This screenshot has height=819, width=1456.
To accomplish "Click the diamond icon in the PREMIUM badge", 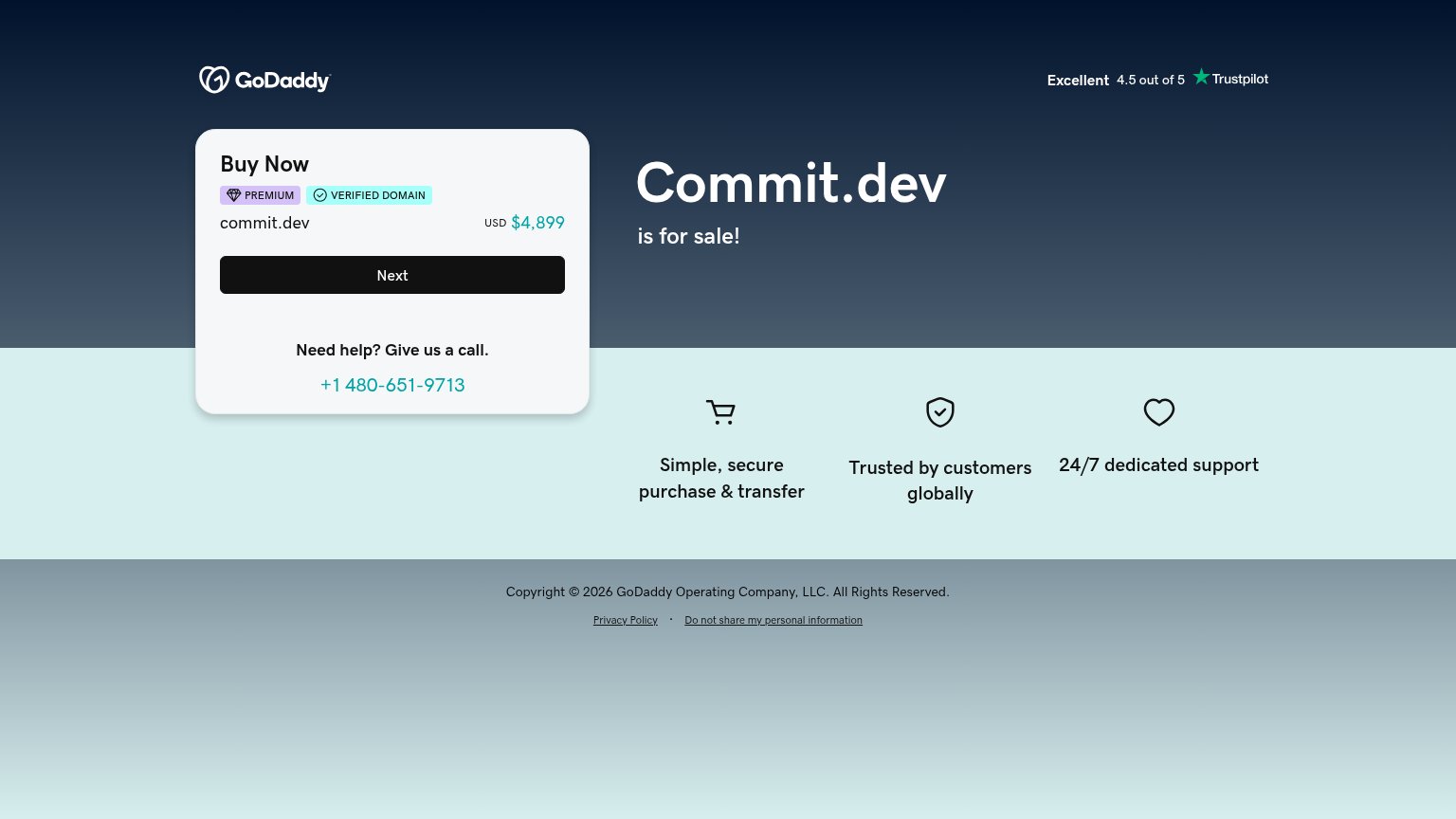I will pos(233,195).
